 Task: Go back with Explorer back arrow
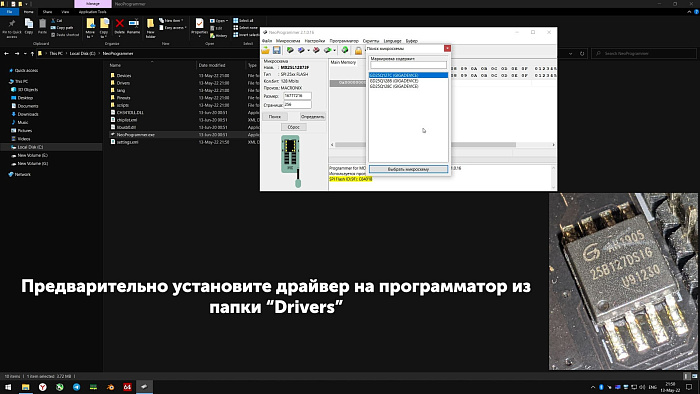6,54
